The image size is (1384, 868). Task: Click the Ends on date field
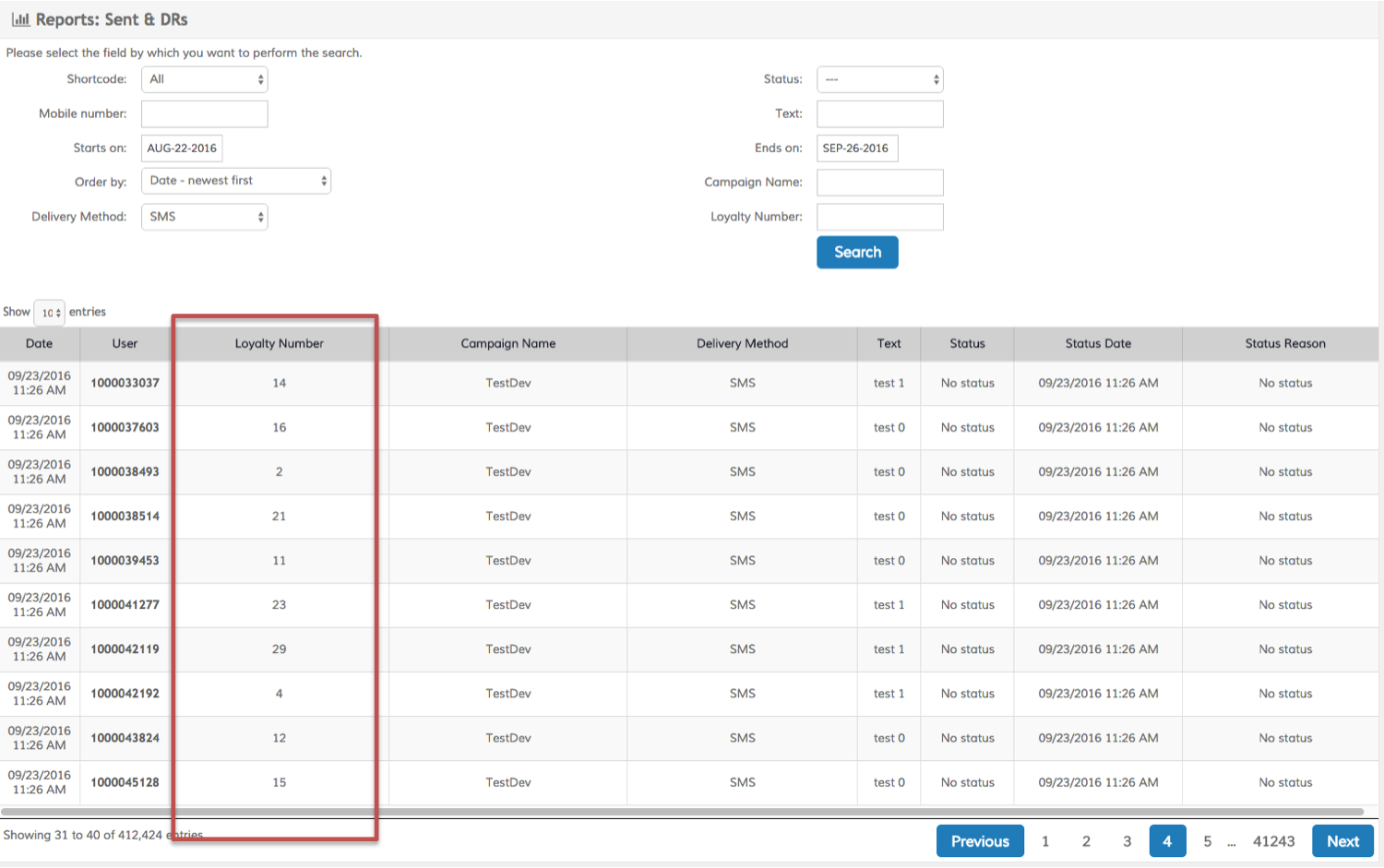[856, 148]
